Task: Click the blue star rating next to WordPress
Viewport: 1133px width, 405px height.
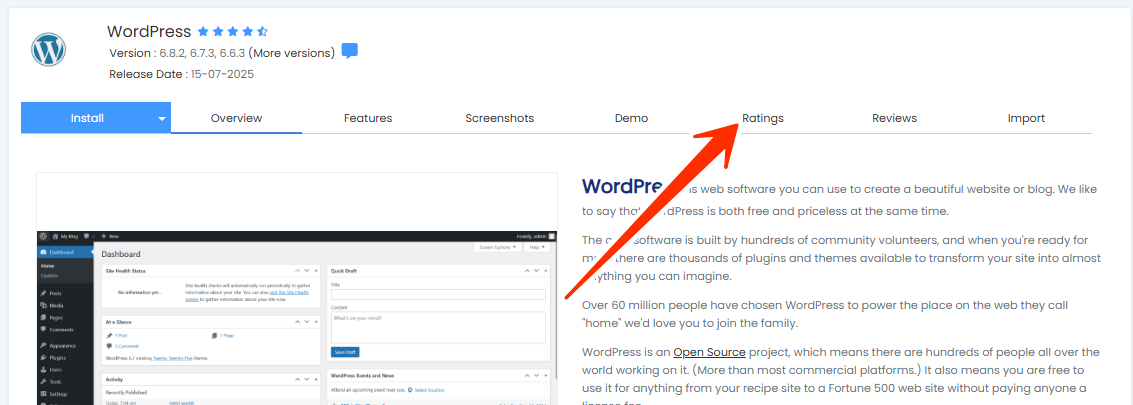Action: [x=232, y=32]
